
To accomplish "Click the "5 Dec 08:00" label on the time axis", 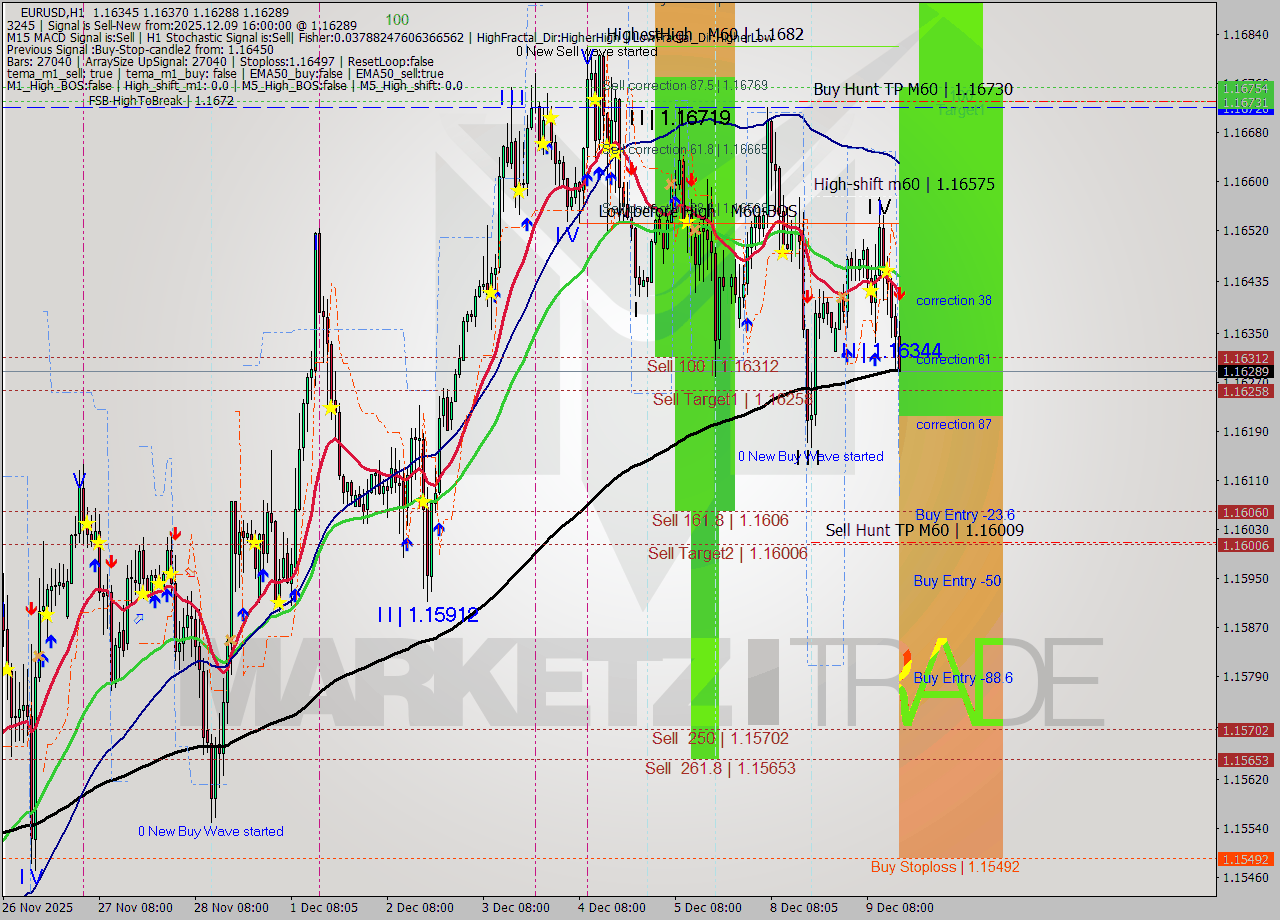I will coord(708,908).
